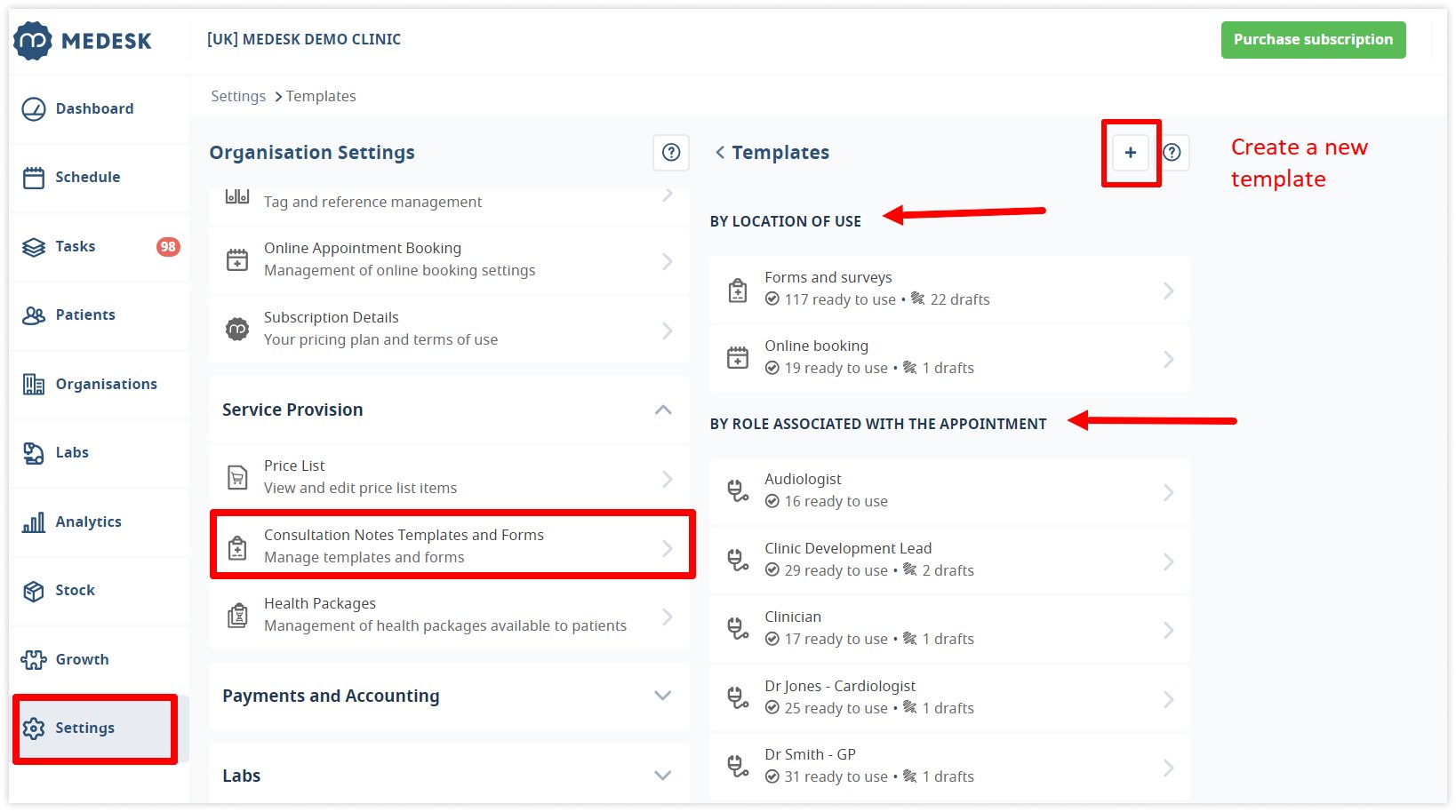Viewport: 1456px width, 812px height.
Task: Select '2 drafts' under Clinic Development Lead
Action: 948,571
